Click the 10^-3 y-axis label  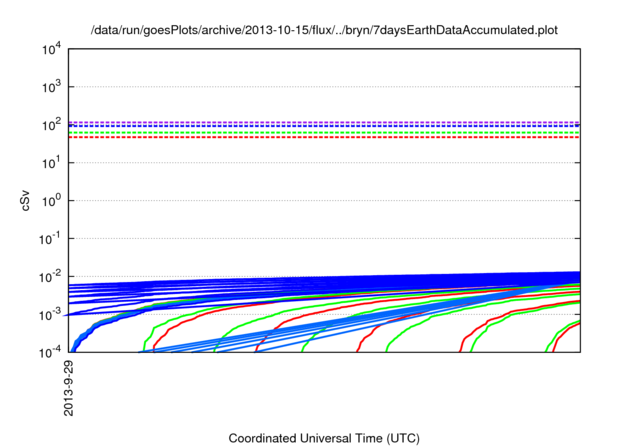tap(50, 315)
